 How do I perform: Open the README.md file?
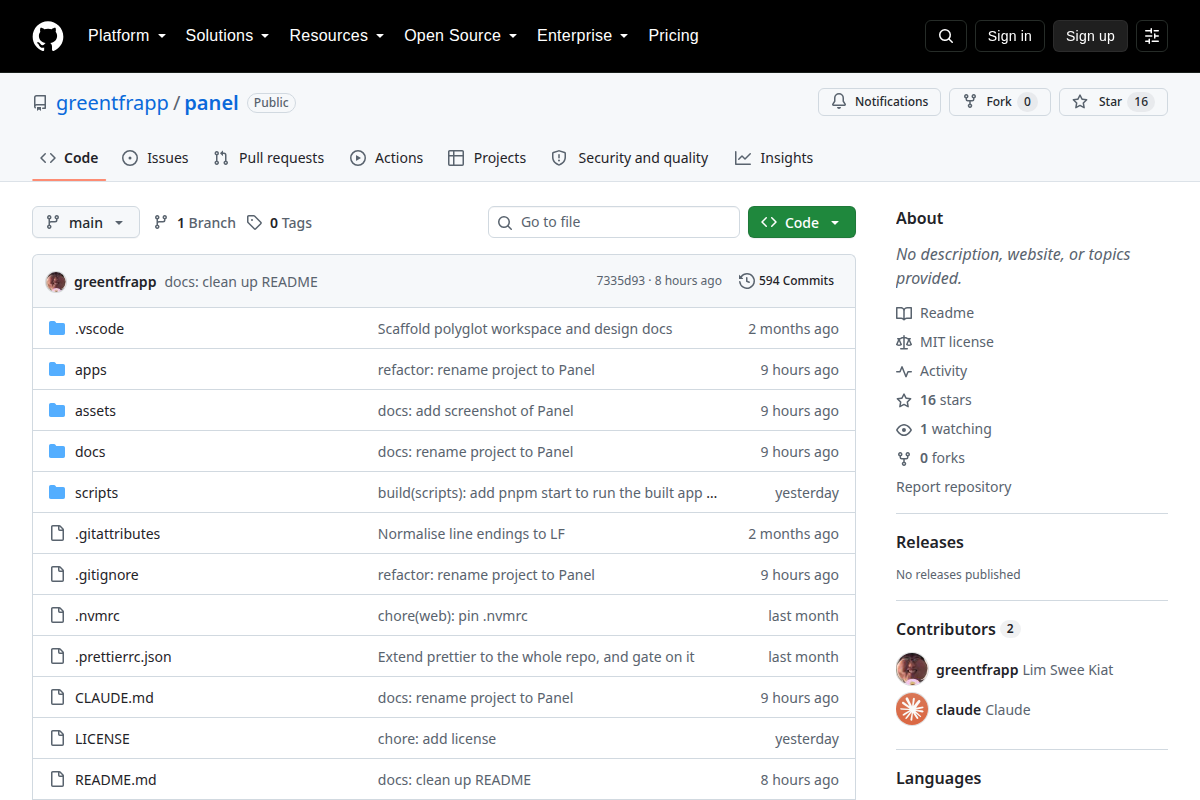click(x=116, y=780)
